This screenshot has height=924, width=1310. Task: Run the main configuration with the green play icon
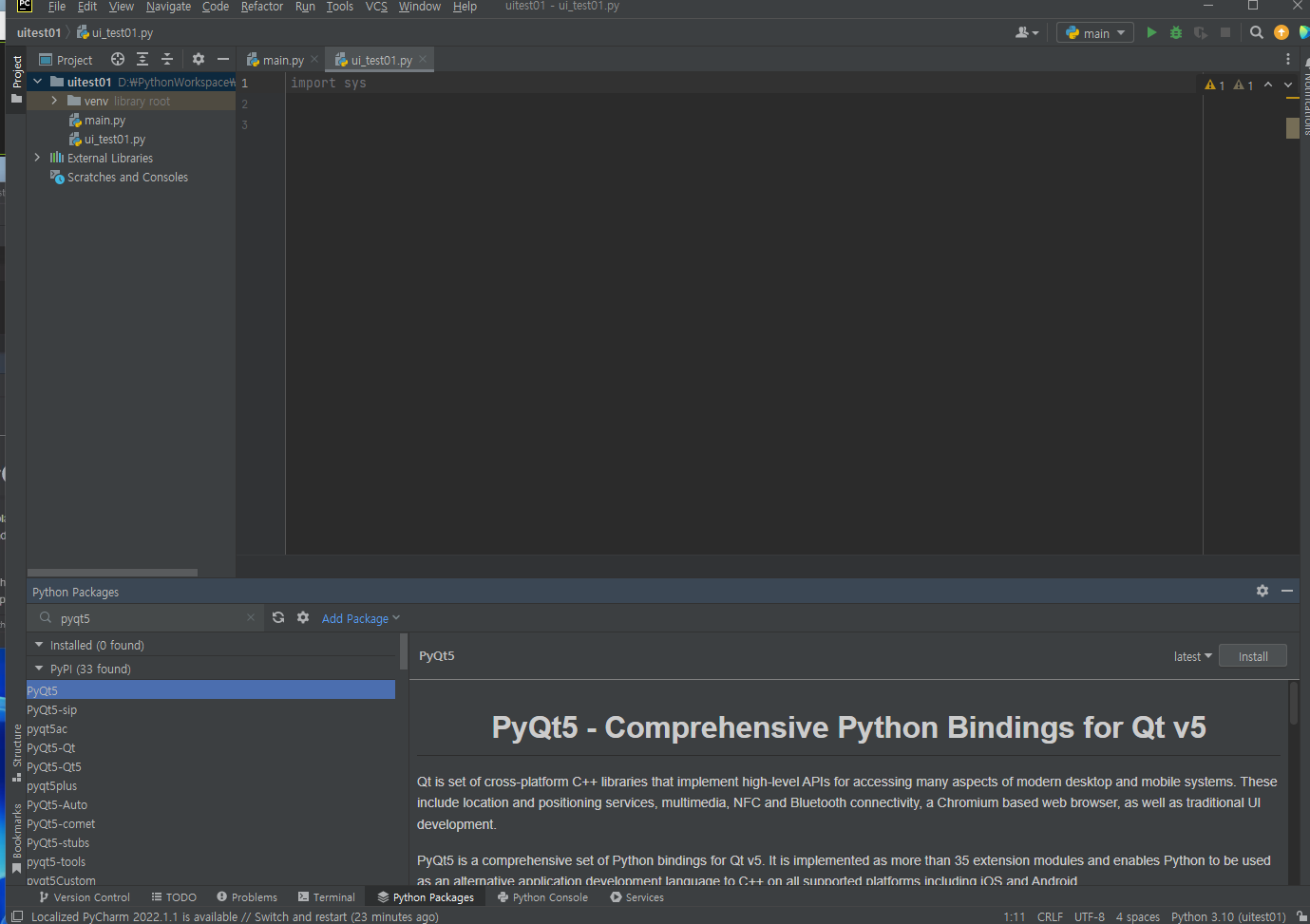pyautogui.click(x=1151, y=32)
